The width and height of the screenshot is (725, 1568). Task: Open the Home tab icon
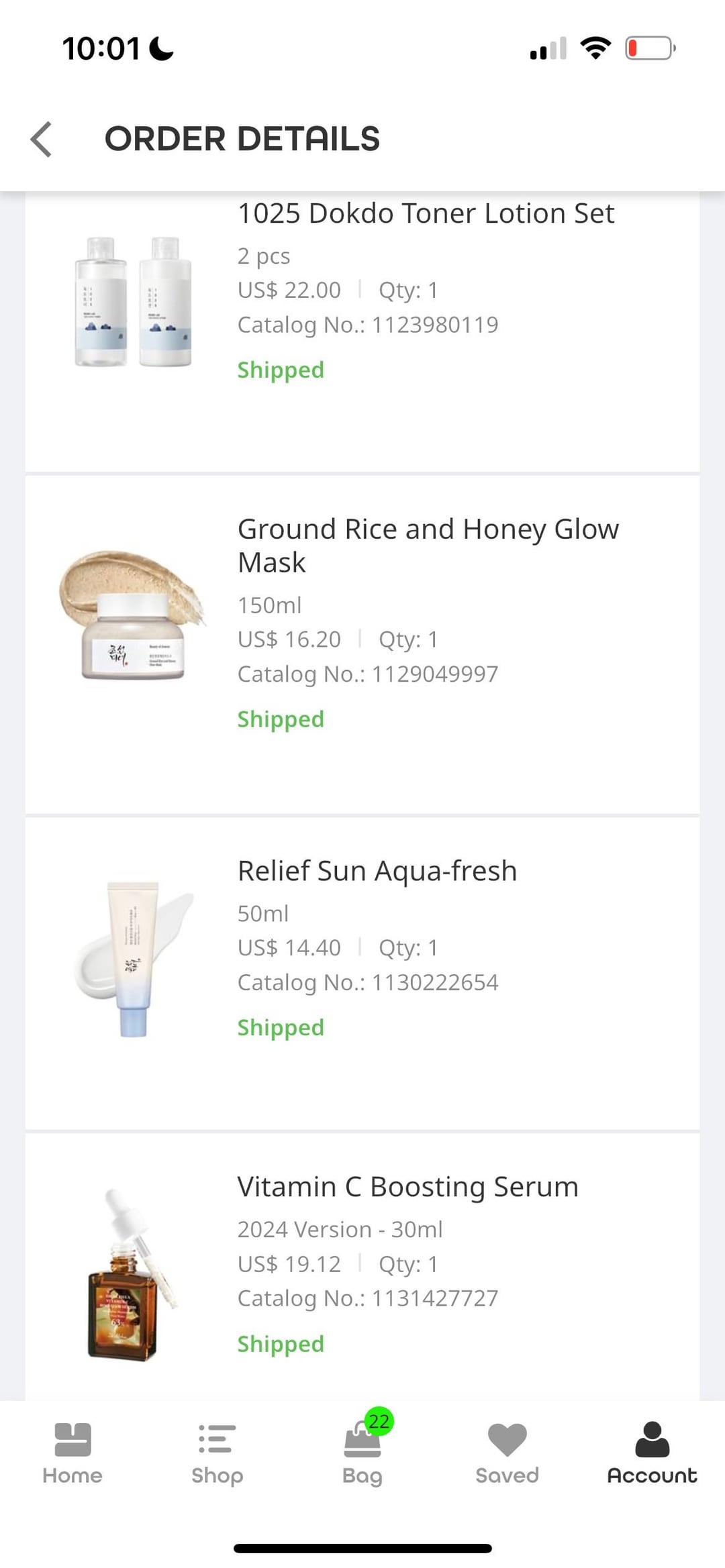point(72,1439)
